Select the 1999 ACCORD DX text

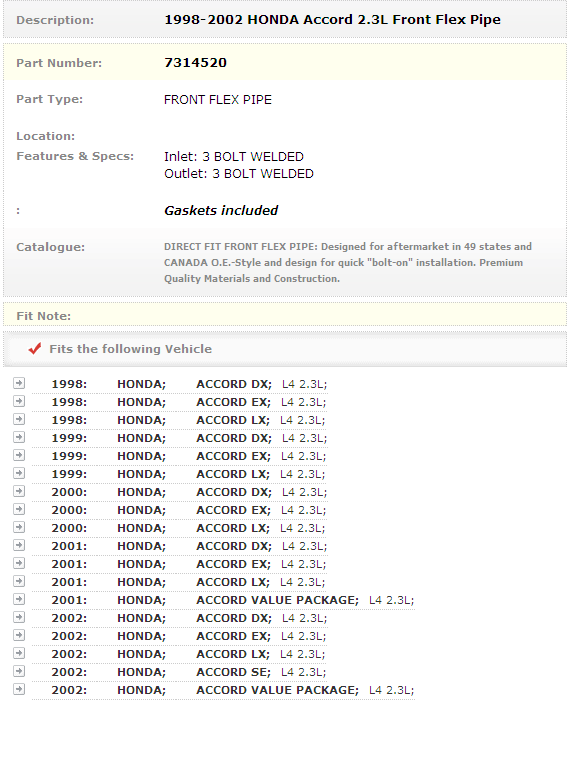click(234, 438)
